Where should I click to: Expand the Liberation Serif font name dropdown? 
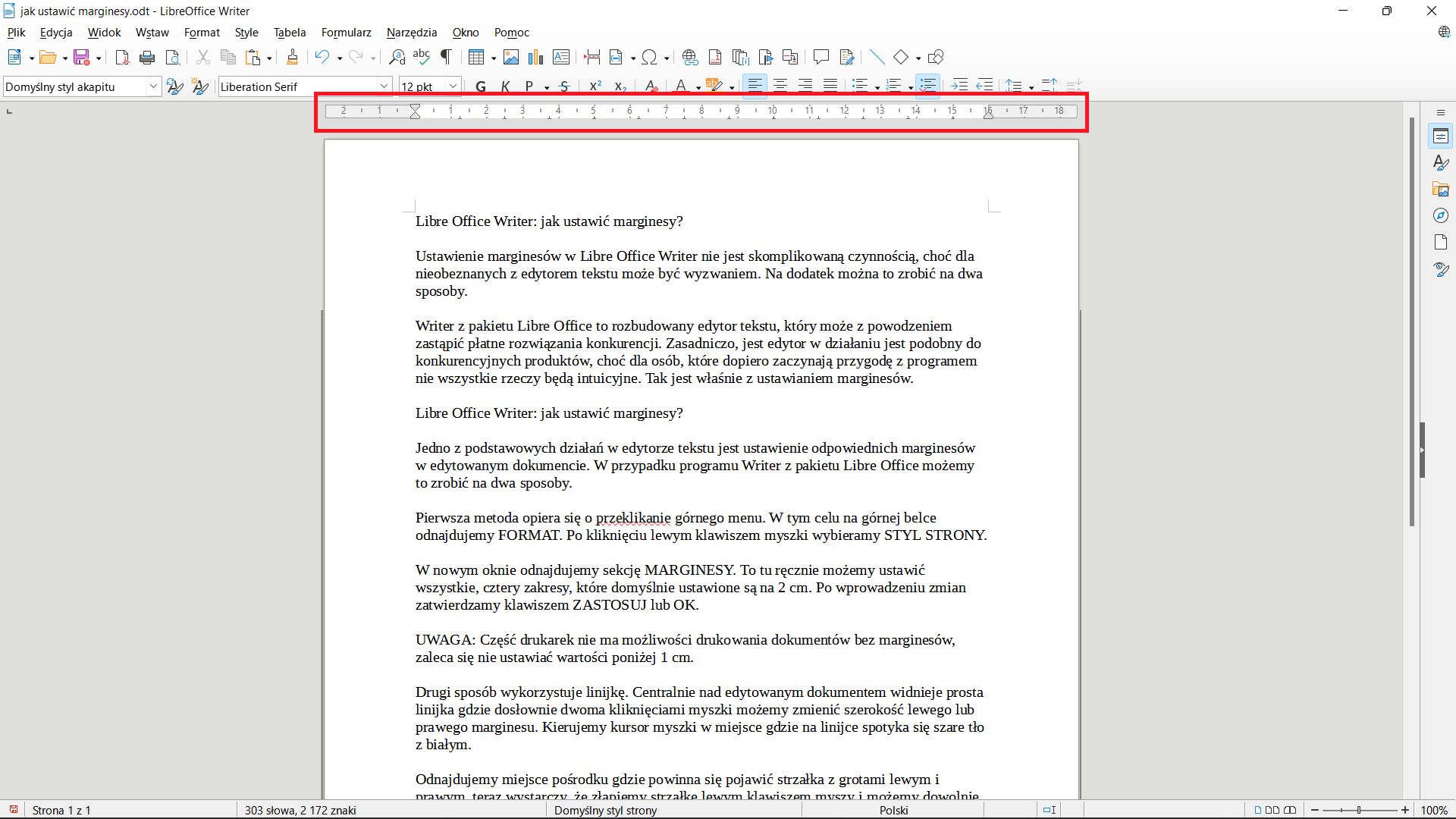[x=385, y=86]
